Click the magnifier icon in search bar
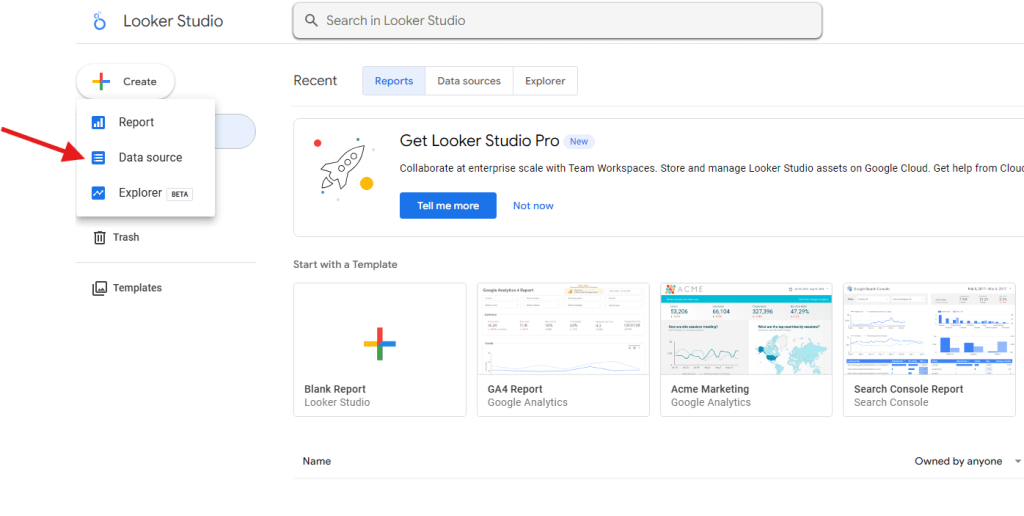This screenshot has height=516, width=1024. point(310,20)
